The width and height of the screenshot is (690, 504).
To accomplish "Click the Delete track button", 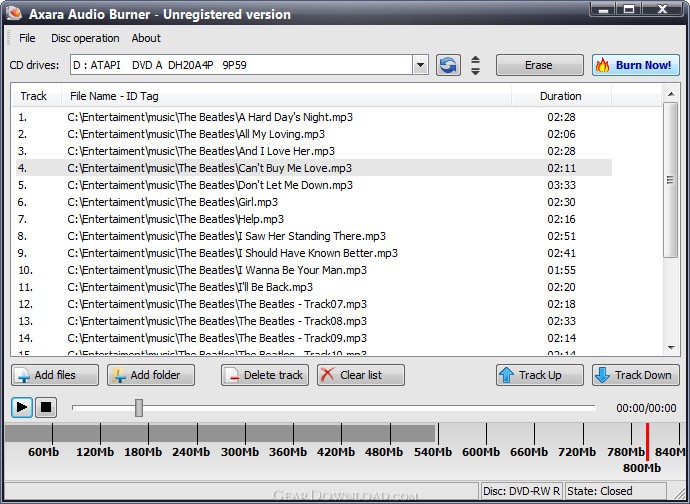I will [x=265, y=375].
